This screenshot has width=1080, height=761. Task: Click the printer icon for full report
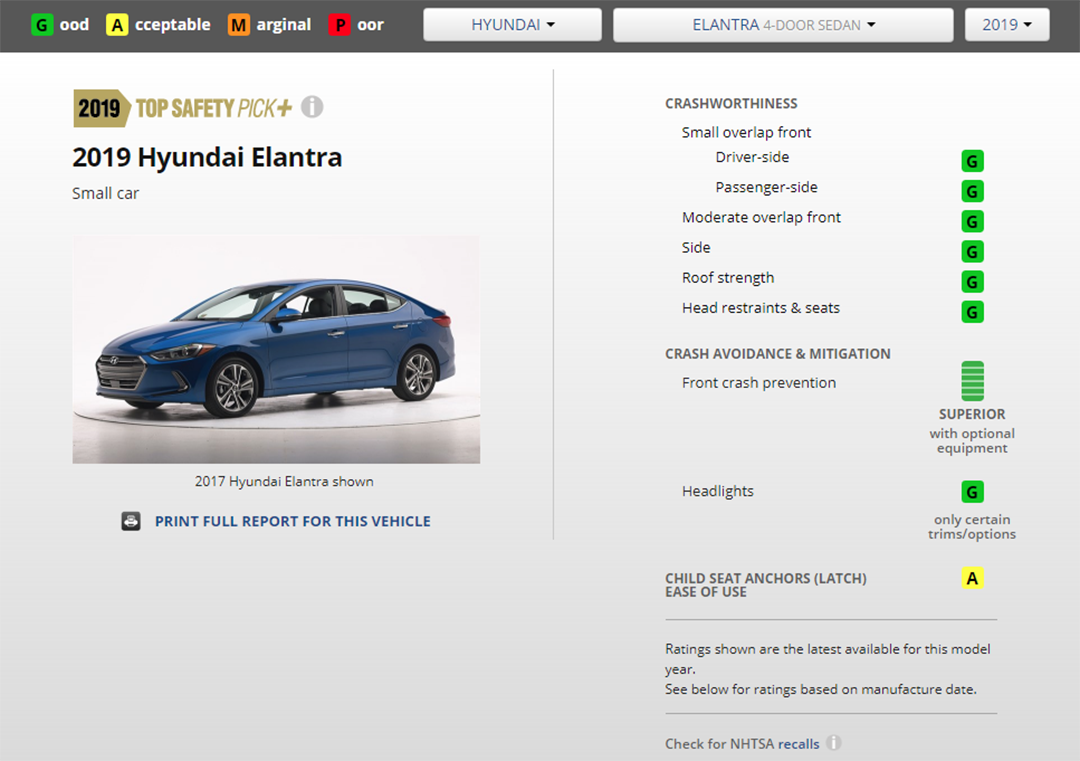pyautogui.click(x=131, y=521)
